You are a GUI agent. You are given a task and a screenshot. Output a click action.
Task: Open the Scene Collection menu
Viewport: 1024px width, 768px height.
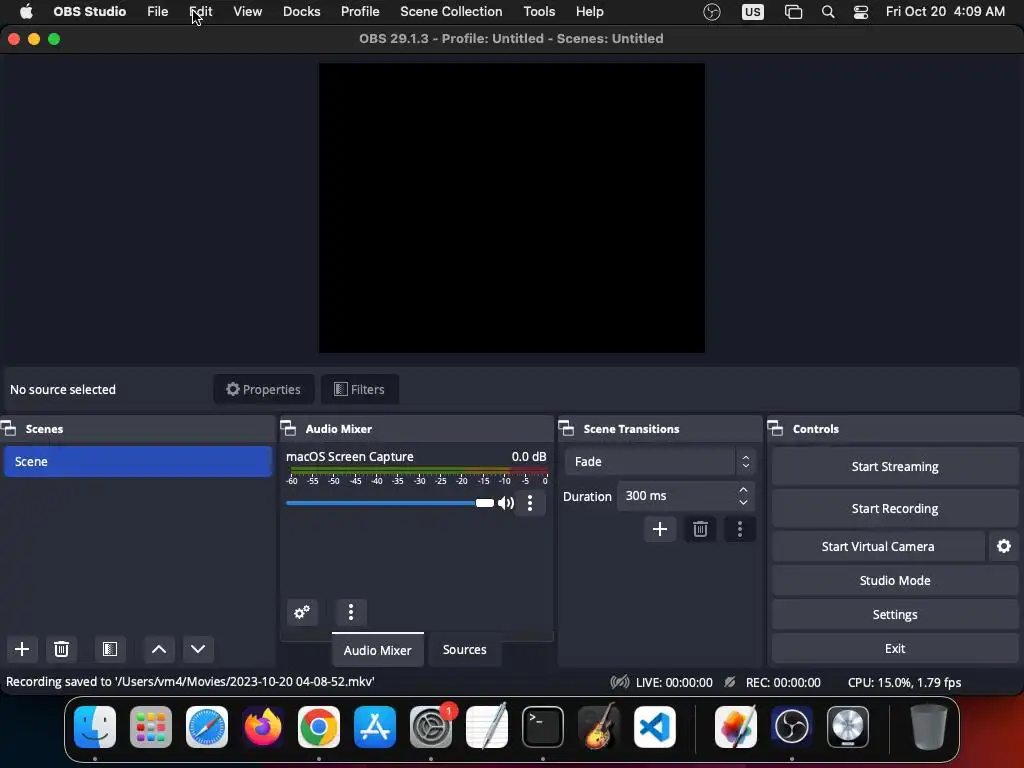click(451, 12)
